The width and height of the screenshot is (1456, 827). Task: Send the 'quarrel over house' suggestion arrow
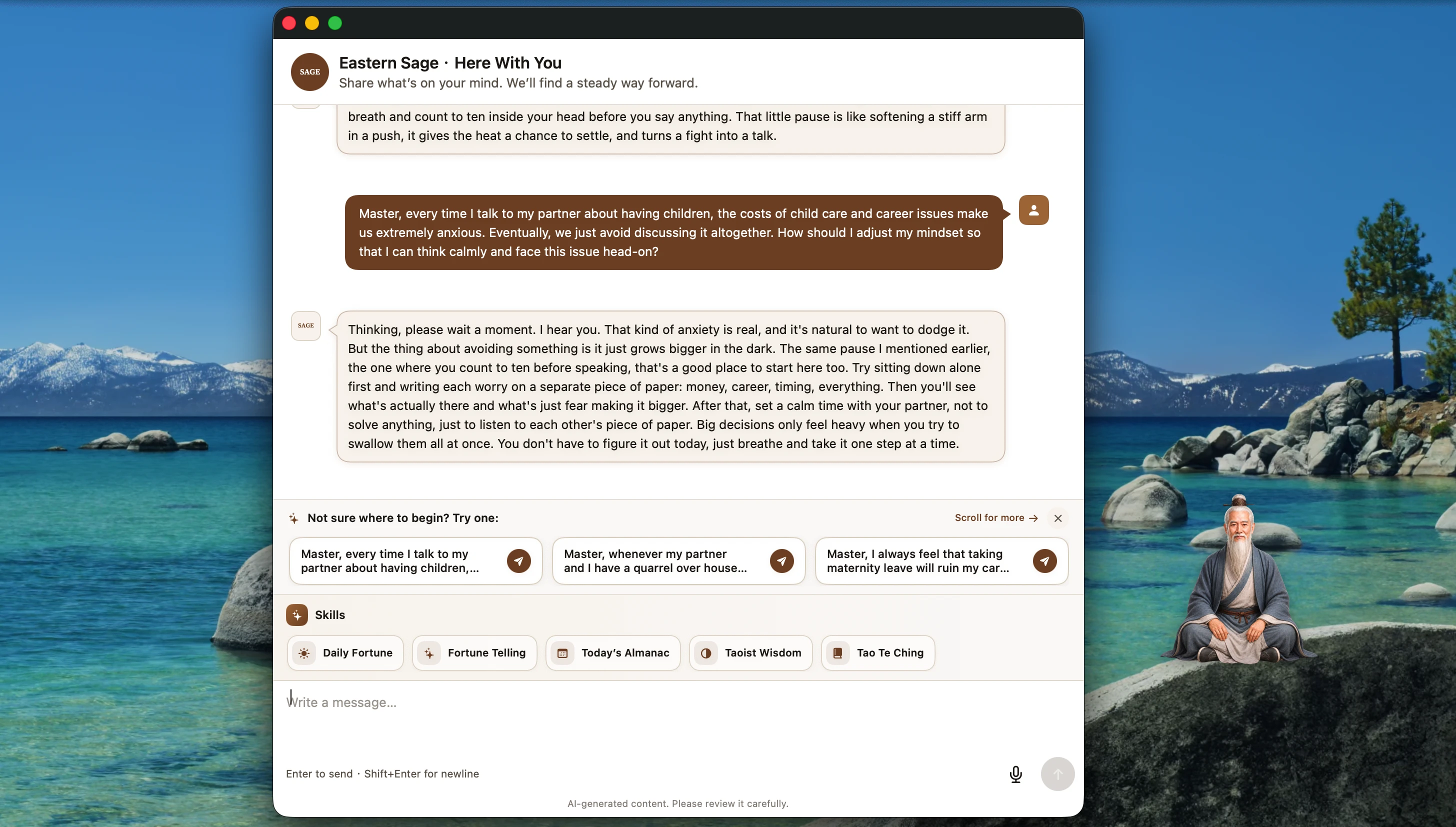781,560
